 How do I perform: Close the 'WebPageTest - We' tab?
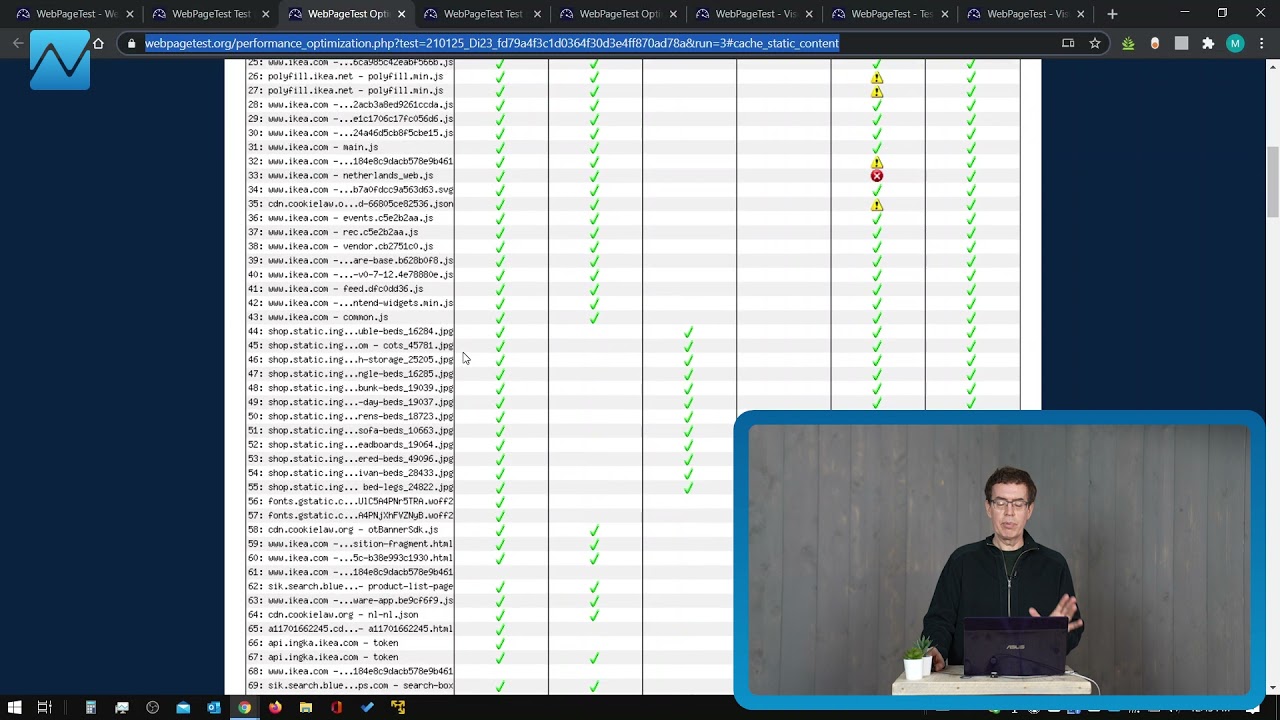tap(129, 14)
